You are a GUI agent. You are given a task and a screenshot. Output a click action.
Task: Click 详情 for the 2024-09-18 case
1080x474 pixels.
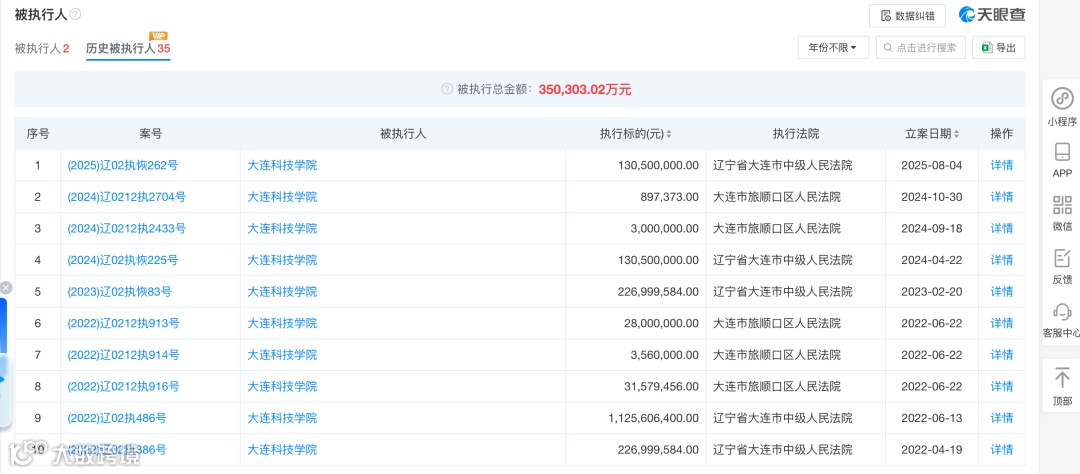[x=1001, y=229]
